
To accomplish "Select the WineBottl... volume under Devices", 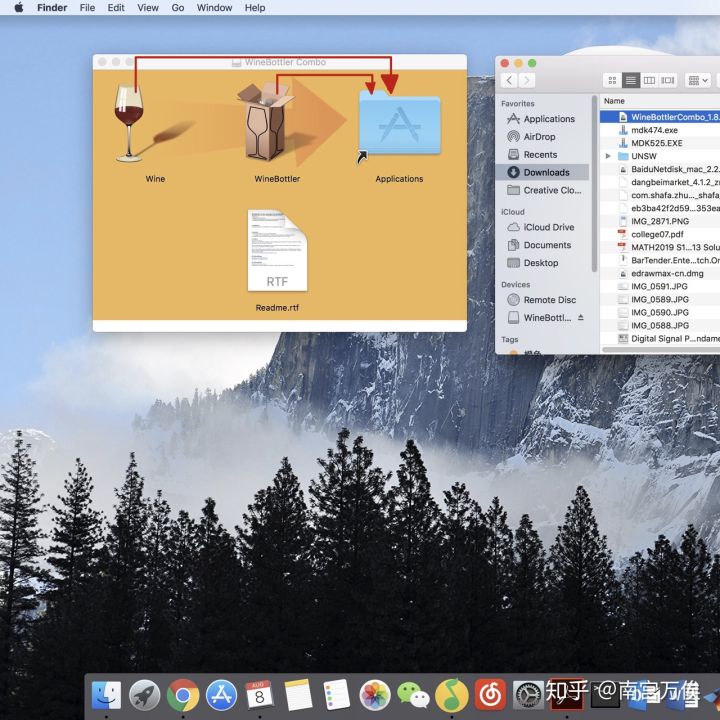I will click(x=540, y=318).
